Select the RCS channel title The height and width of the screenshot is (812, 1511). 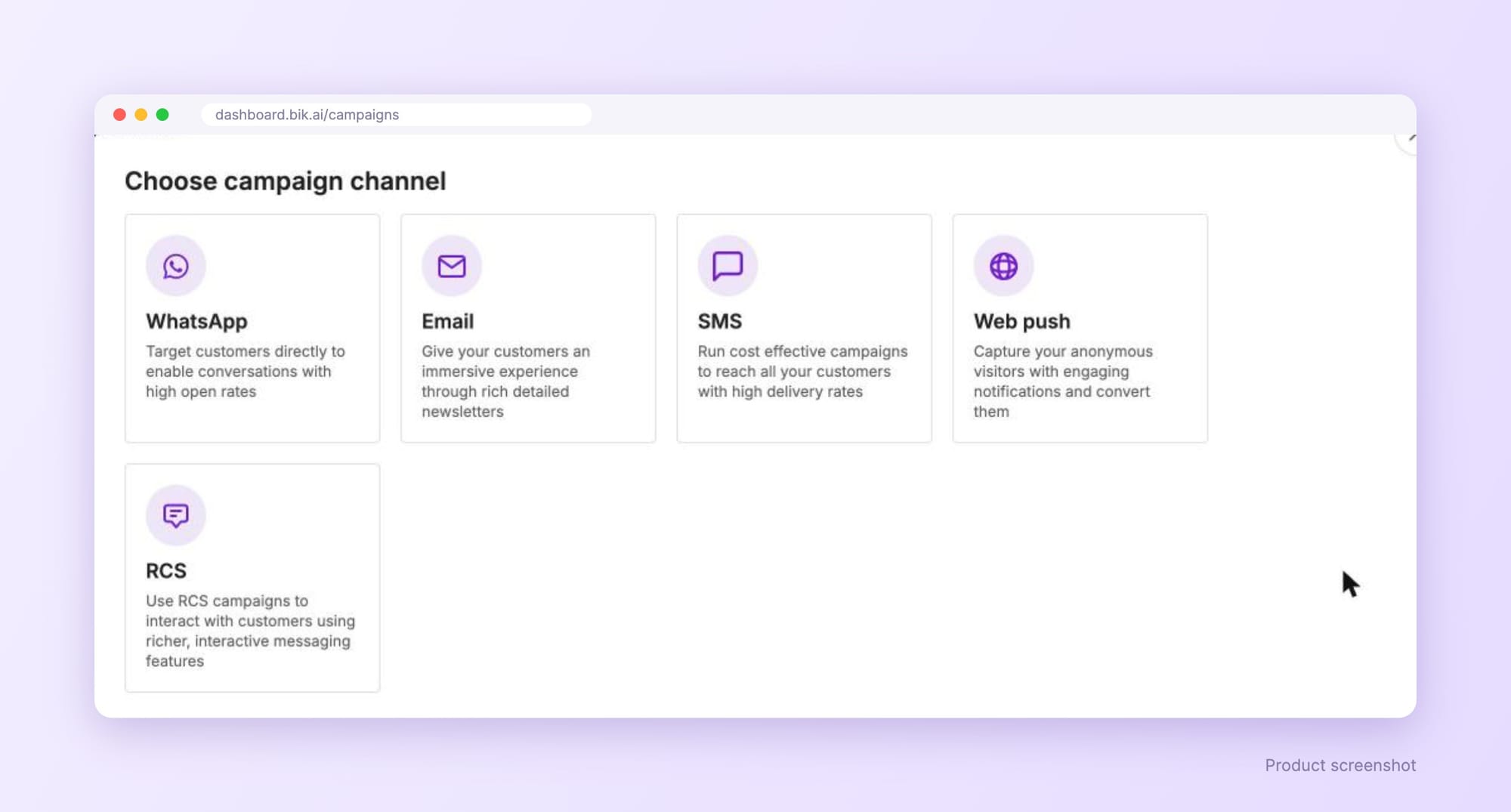tap(166, 571)
